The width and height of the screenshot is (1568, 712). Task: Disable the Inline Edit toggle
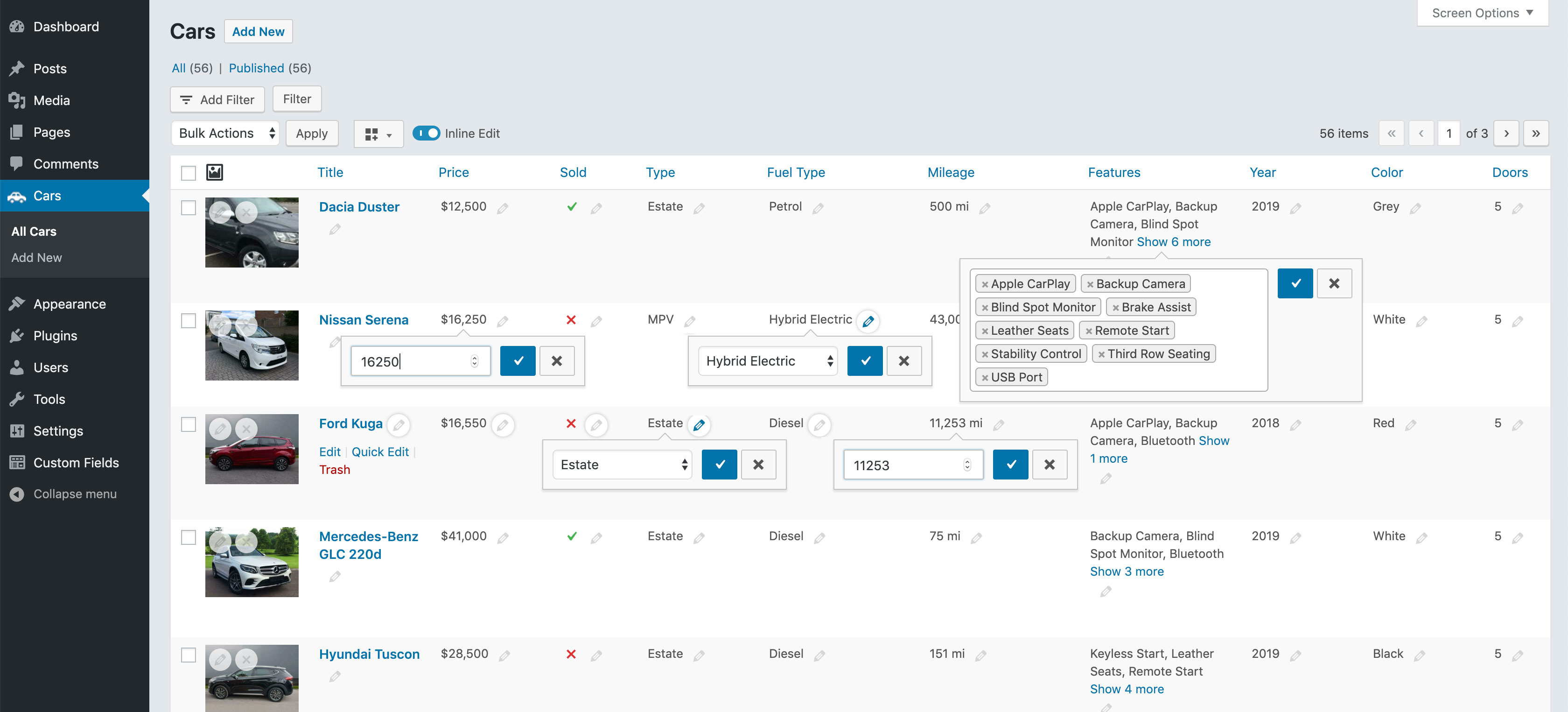click(427, 133)
